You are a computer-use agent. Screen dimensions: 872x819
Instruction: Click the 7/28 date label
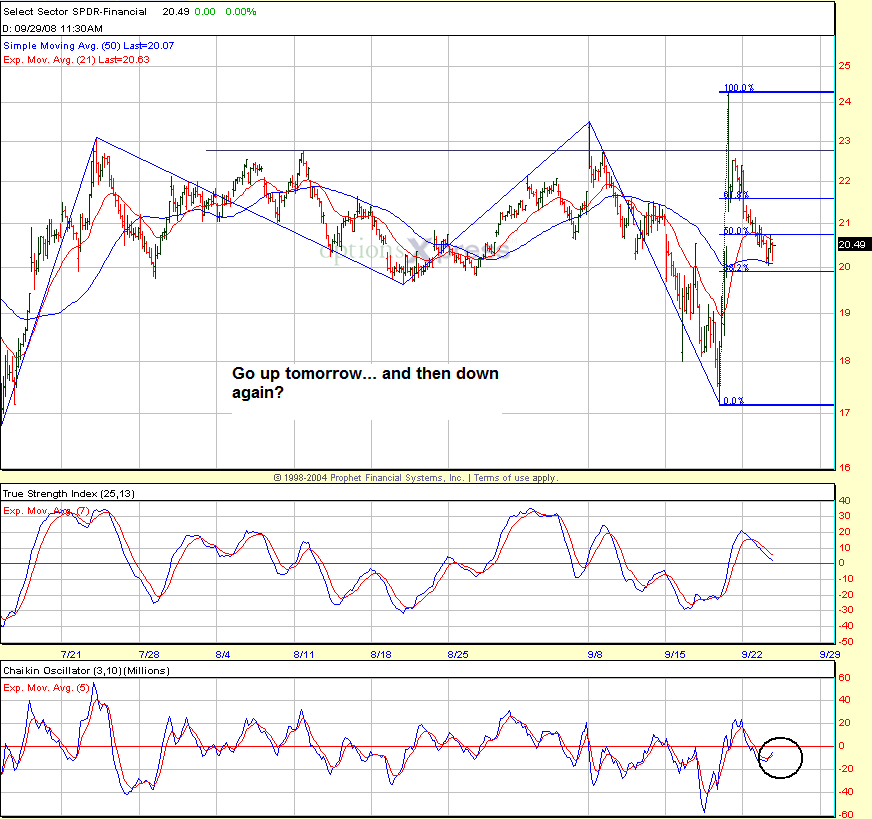coord(149,654)
